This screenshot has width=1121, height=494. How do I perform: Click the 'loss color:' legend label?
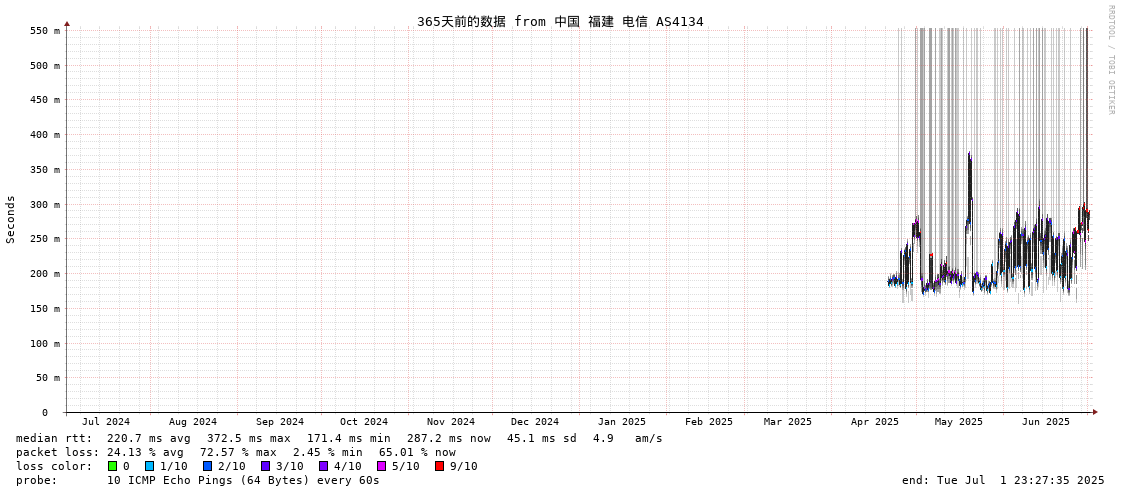[54, 467]
